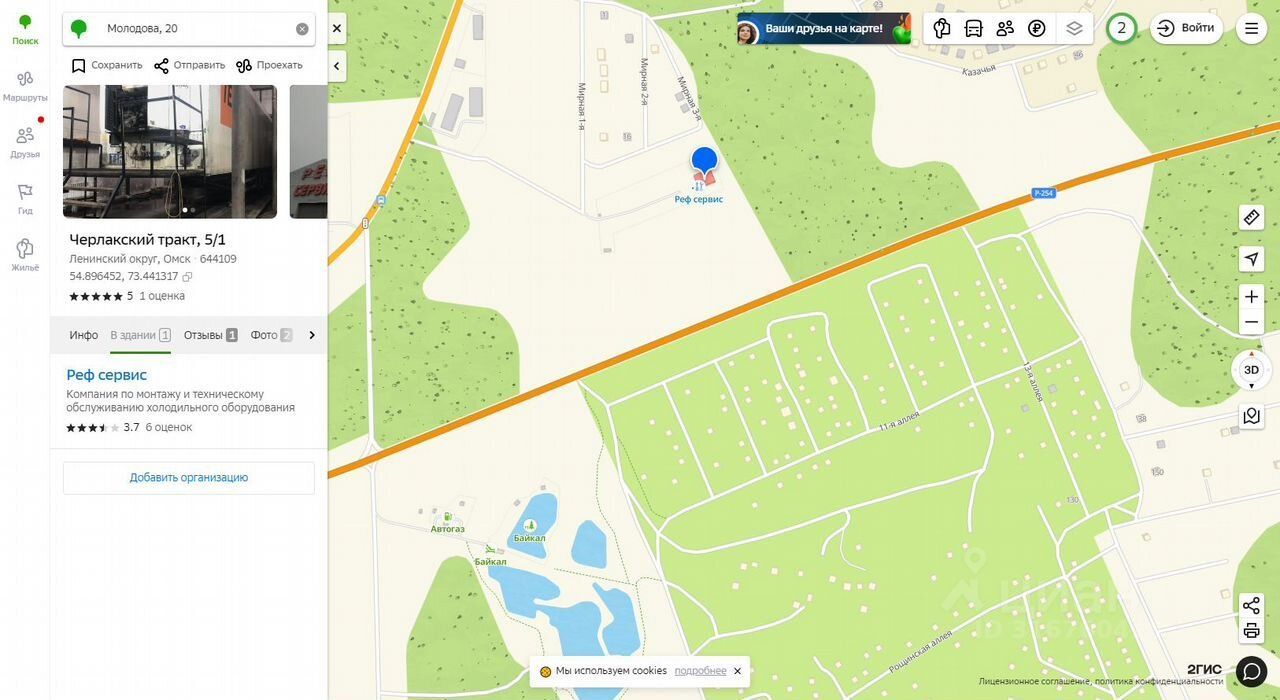Open the Маршруты routes section

(x=25, y=86)
